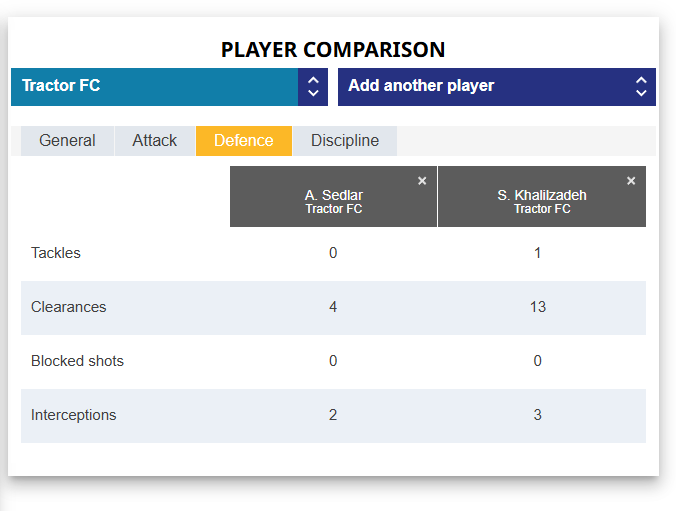Select the Defence tab
Screen dimensions: 676x511
[x=243, y=141]
